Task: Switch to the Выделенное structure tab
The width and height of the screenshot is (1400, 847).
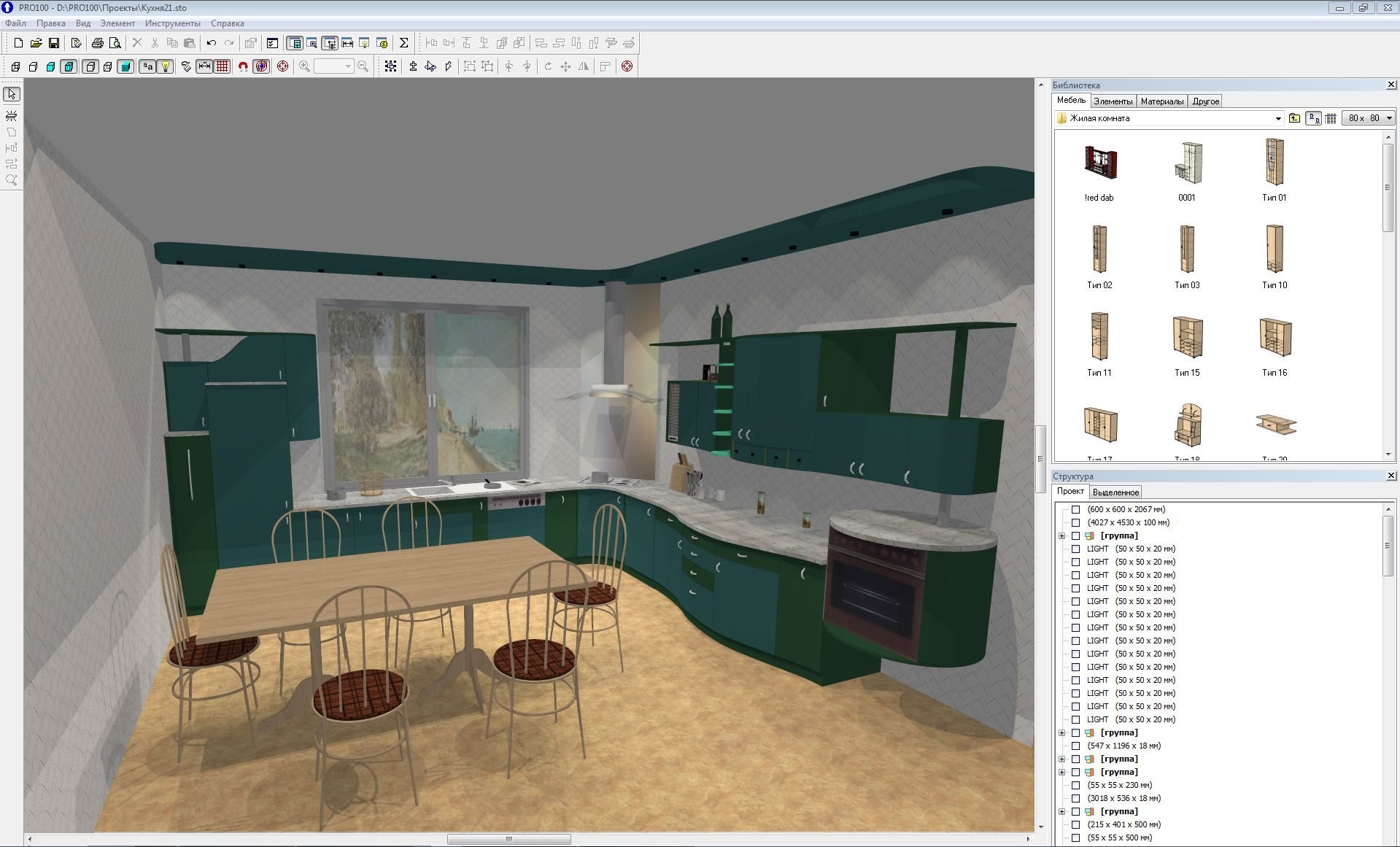Action: click(1115, 492)
